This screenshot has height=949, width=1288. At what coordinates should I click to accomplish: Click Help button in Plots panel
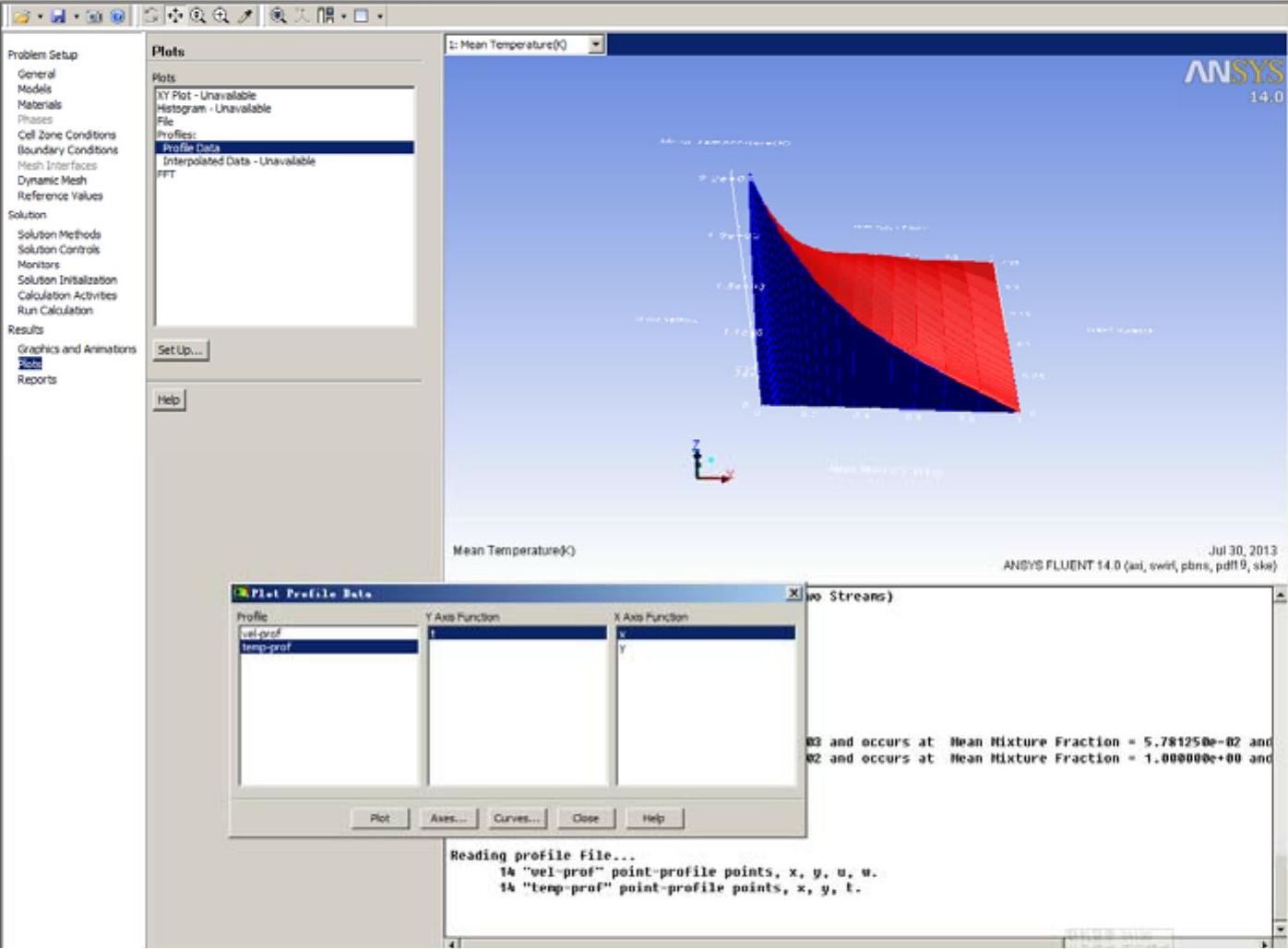[169, 400]
